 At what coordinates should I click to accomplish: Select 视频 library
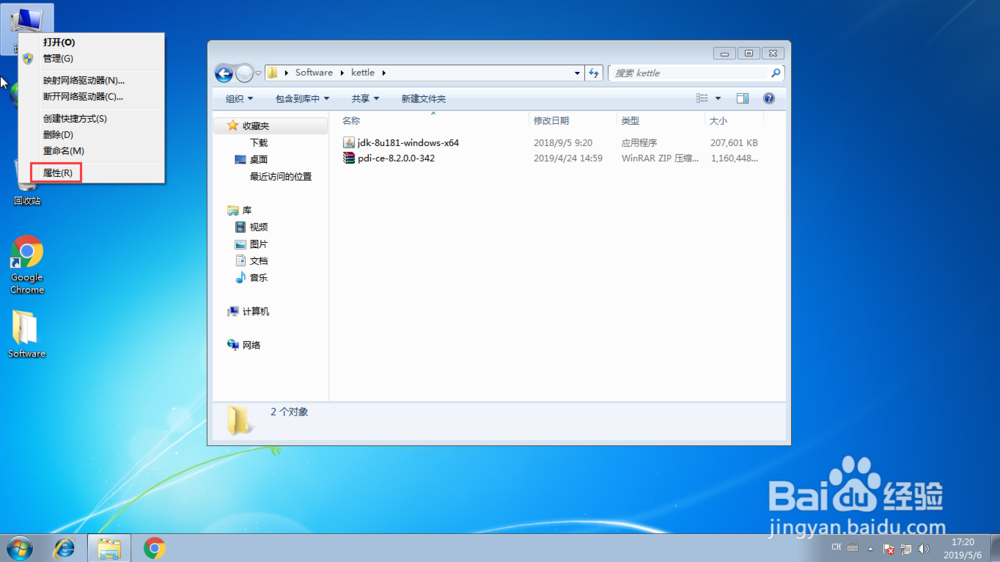[258, 227]
